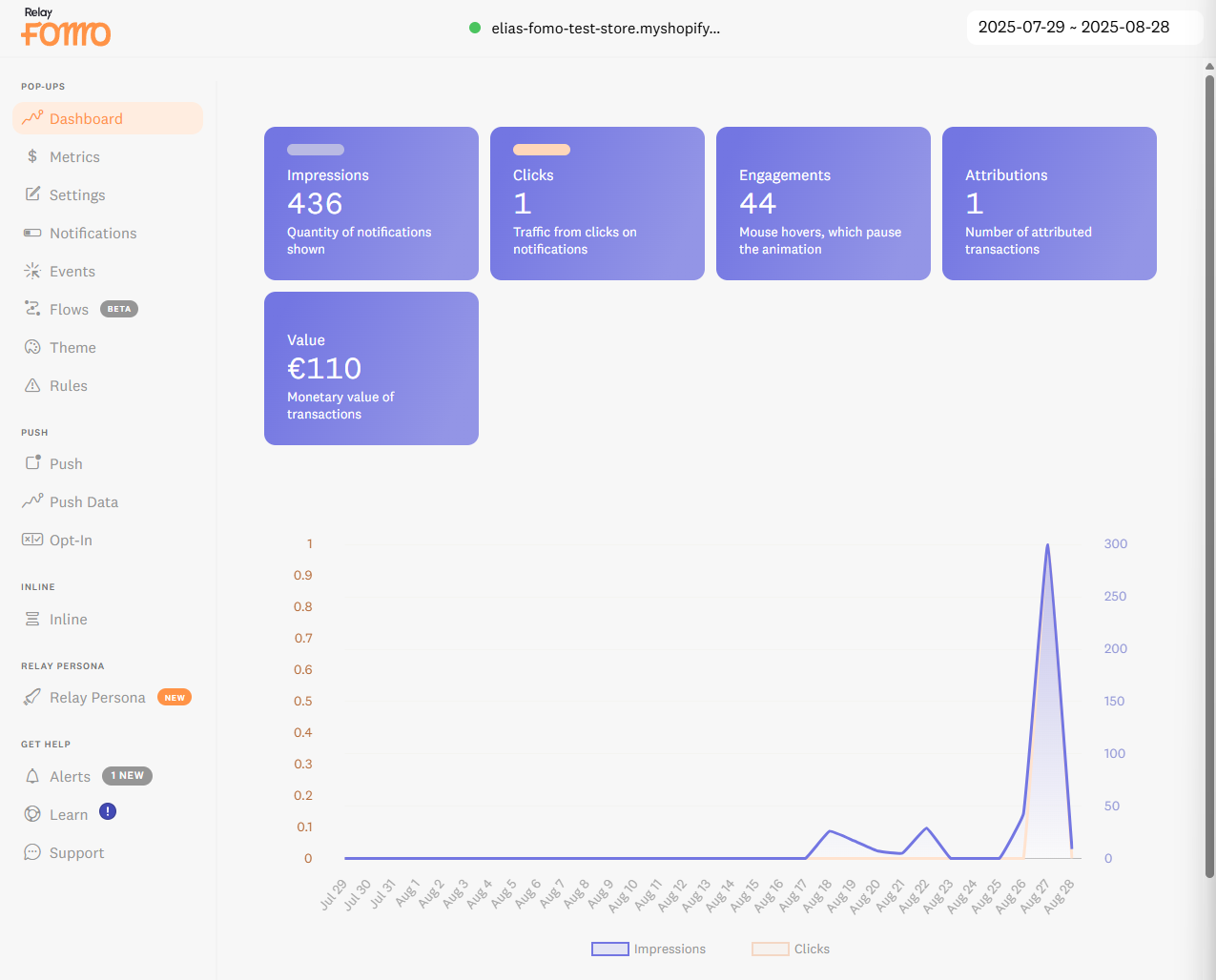Open Alerts via the bell icon
The width and height of the screenshot is (1216, 980).
point(32,776)
